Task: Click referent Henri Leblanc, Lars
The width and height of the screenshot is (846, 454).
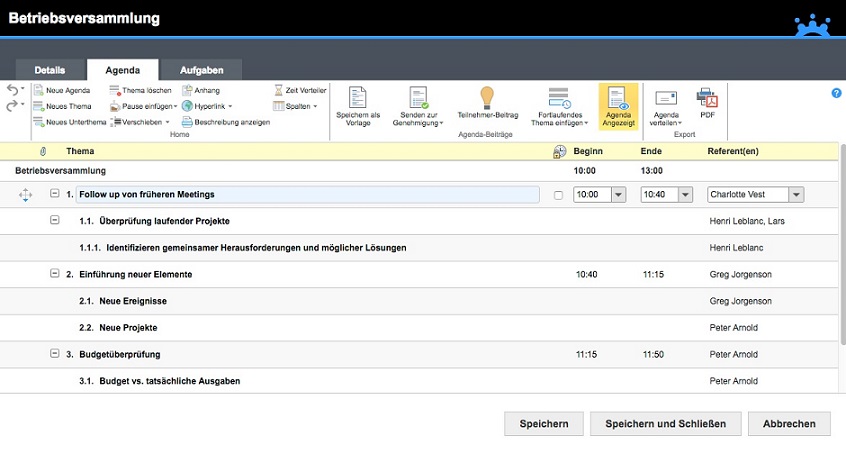Action: point(747,221)
